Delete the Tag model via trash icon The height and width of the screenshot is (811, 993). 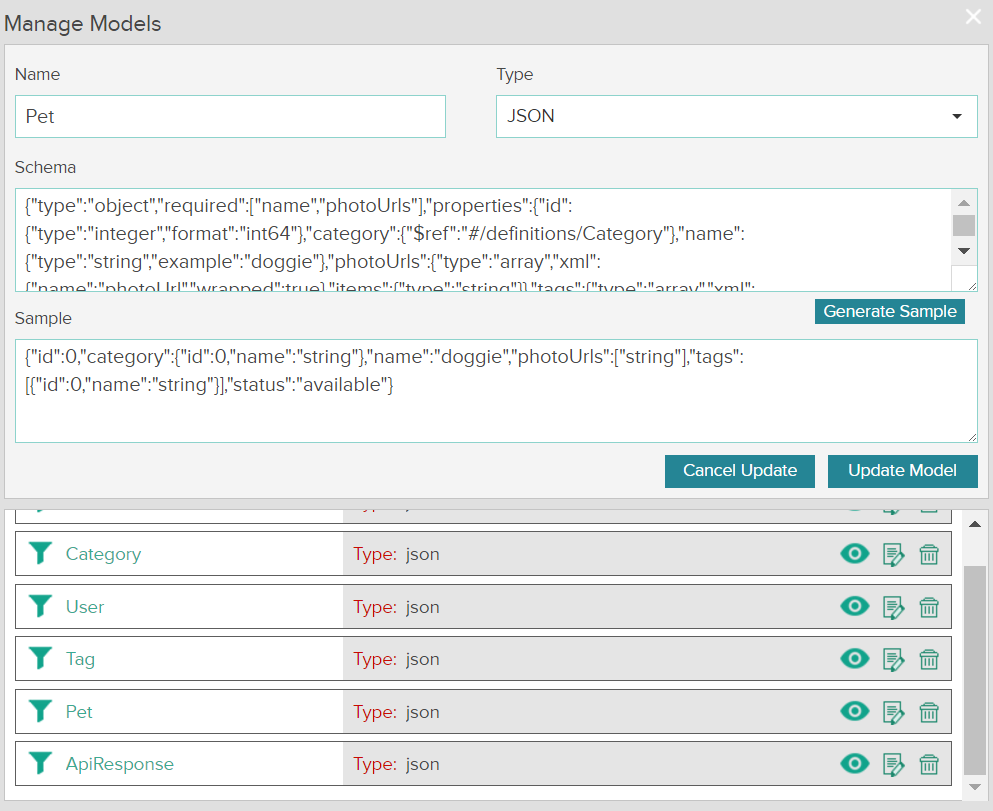pos(929,659)
